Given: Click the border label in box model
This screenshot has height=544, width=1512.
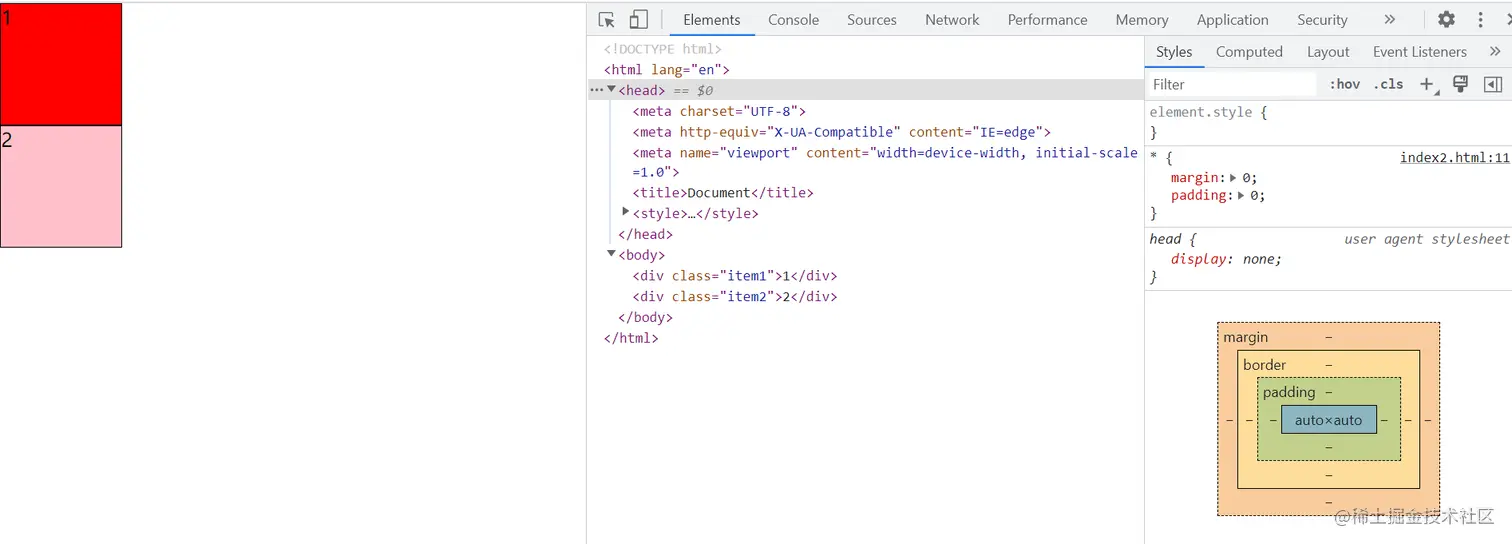Looking at the screenshot, I should tap(1265, 365).
